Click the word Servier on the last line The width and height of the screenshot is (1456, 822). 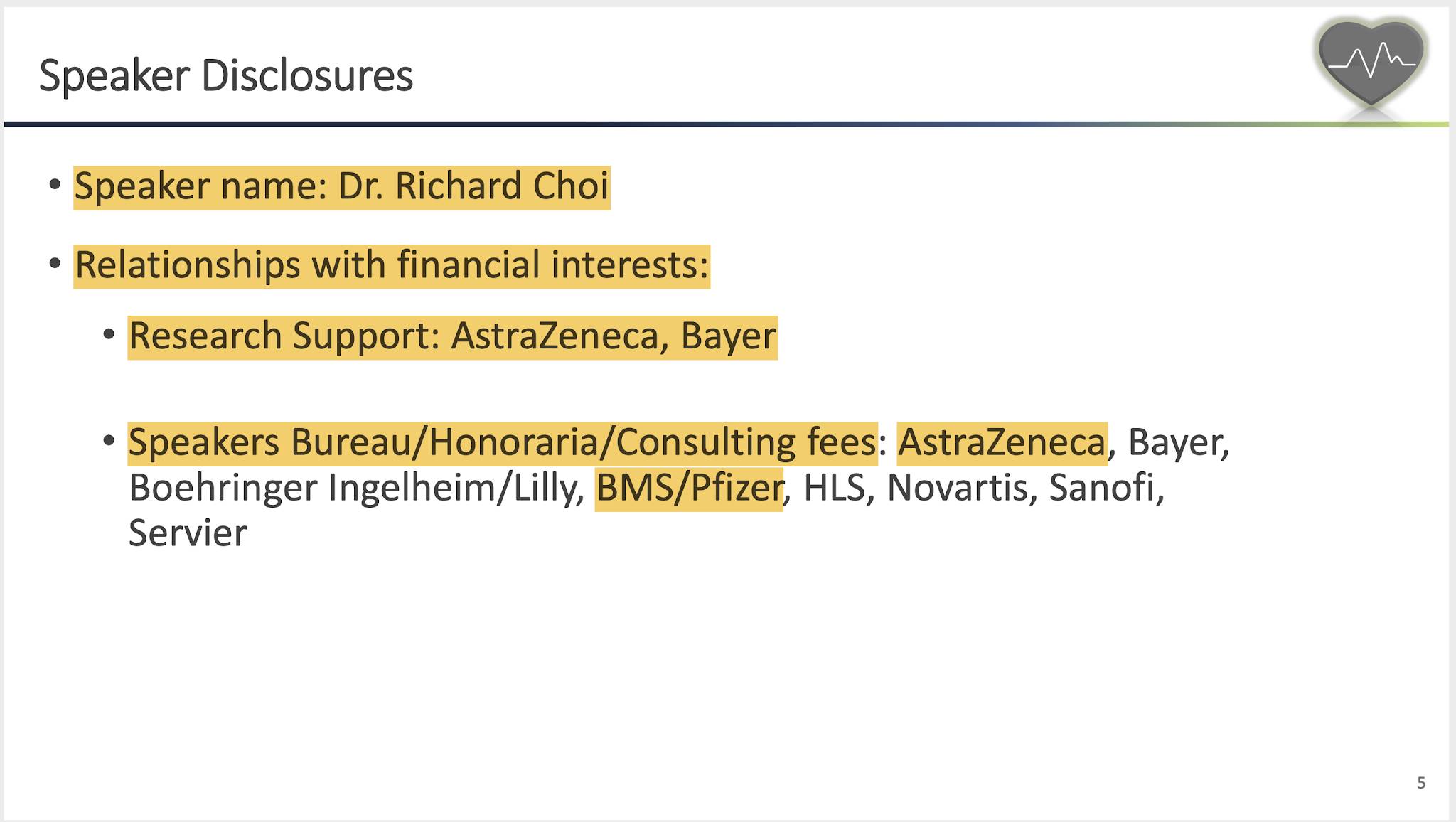(188, 533)
